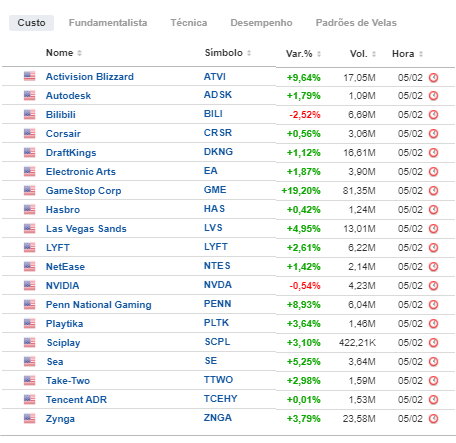
Task: Click the 81,35M volume value
Action: [359, 191]
